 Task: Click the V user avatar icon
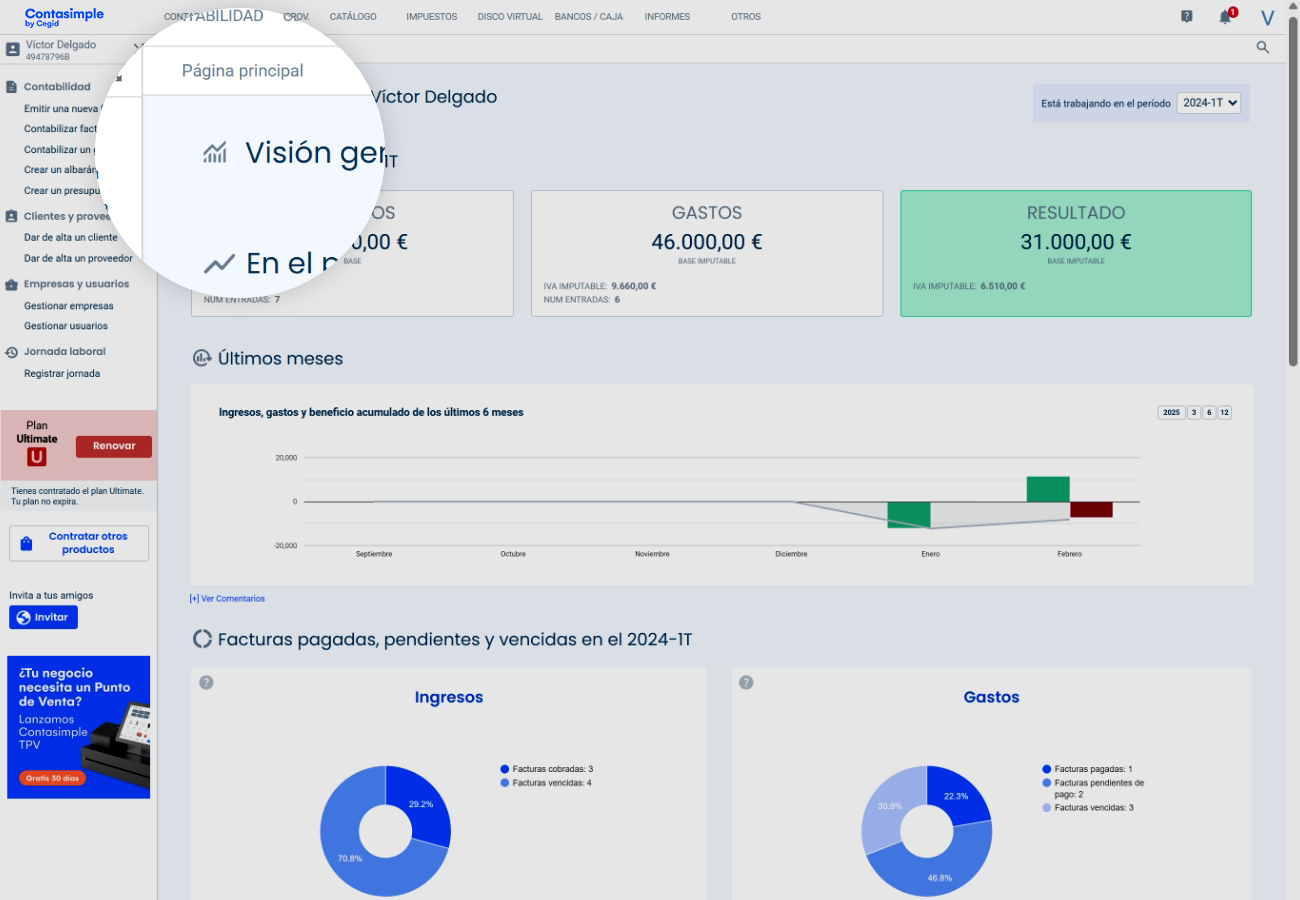click(x=1268, y=17)
